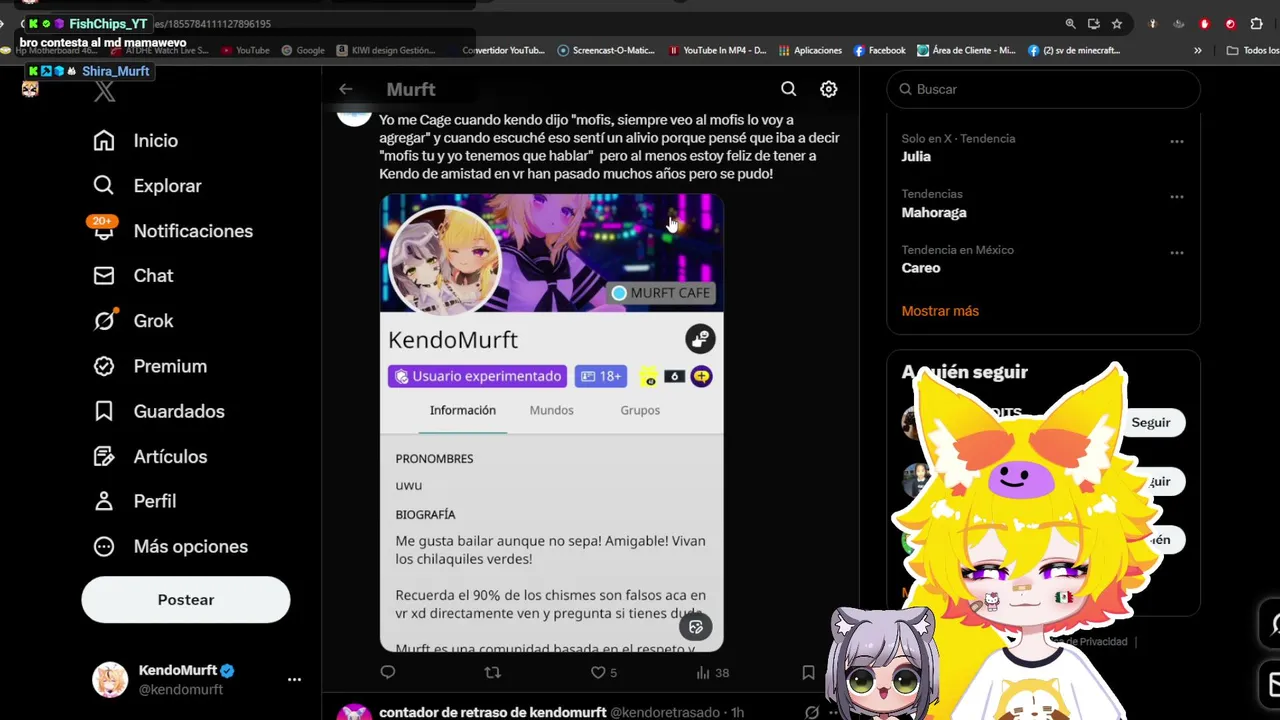Screen dimensions: 1280x720
Task: Click the contador de retraso avatar
Action: [354, 712]
